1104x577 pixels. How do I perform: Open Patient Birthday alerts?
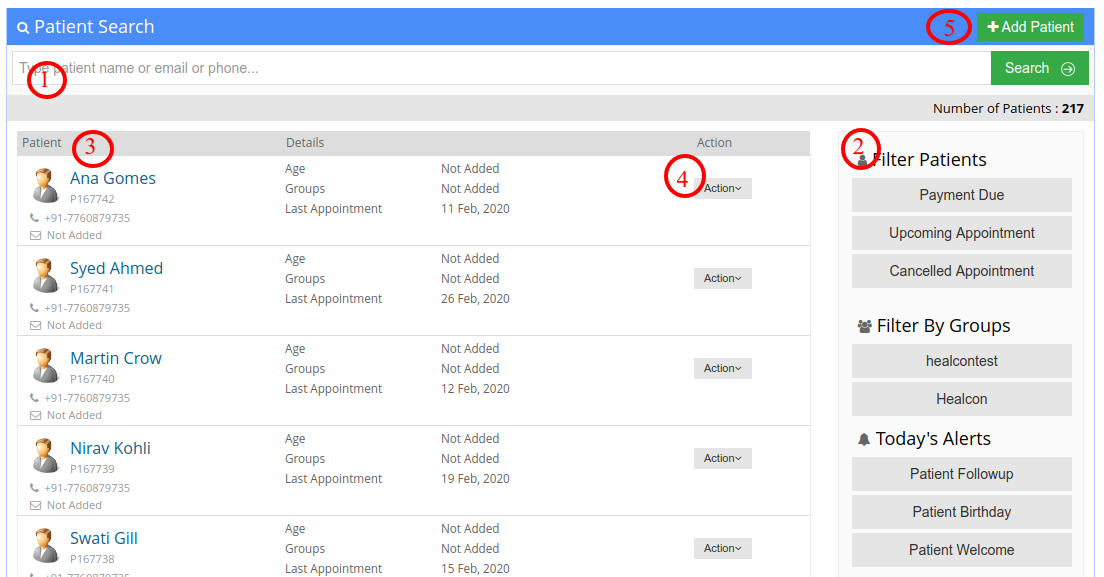[962, 512]
